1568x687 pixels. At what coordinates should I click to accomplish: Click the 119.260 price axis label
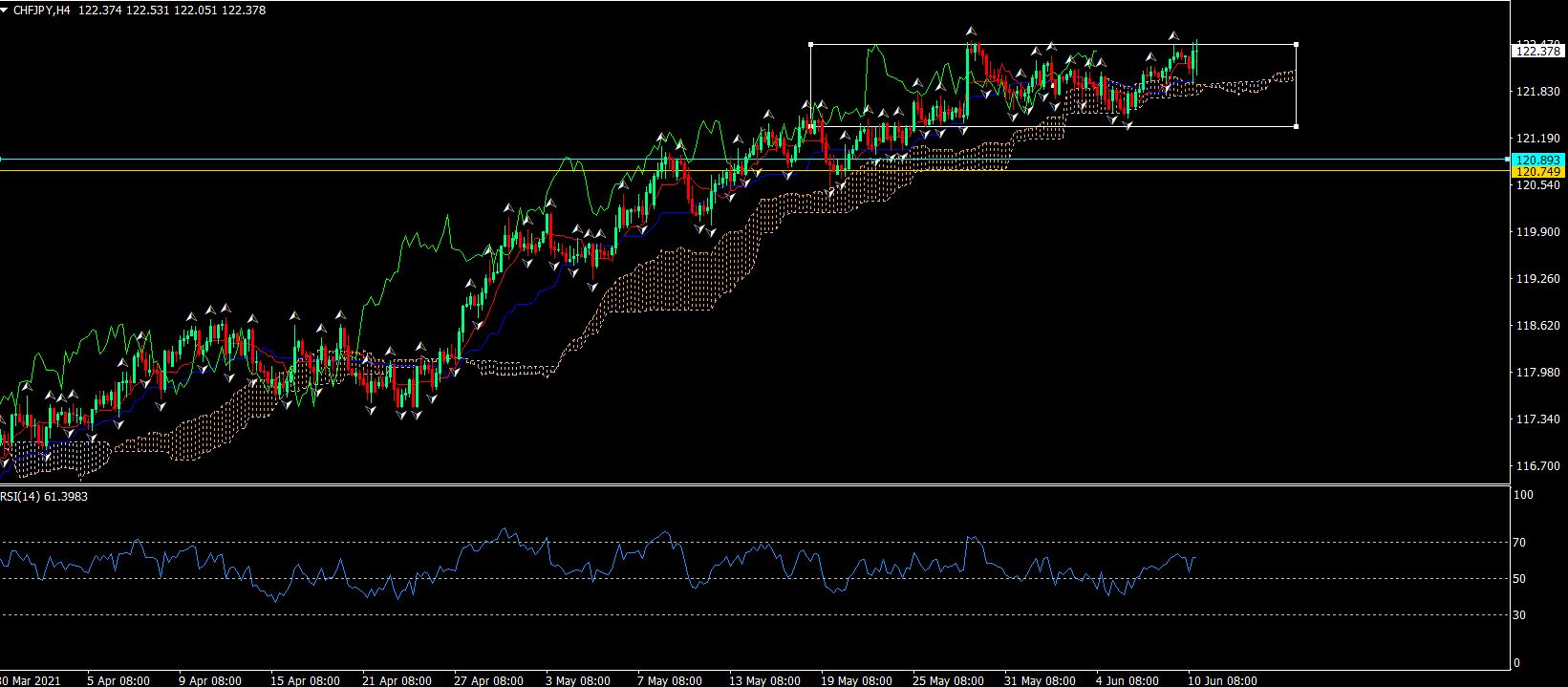1537,279
